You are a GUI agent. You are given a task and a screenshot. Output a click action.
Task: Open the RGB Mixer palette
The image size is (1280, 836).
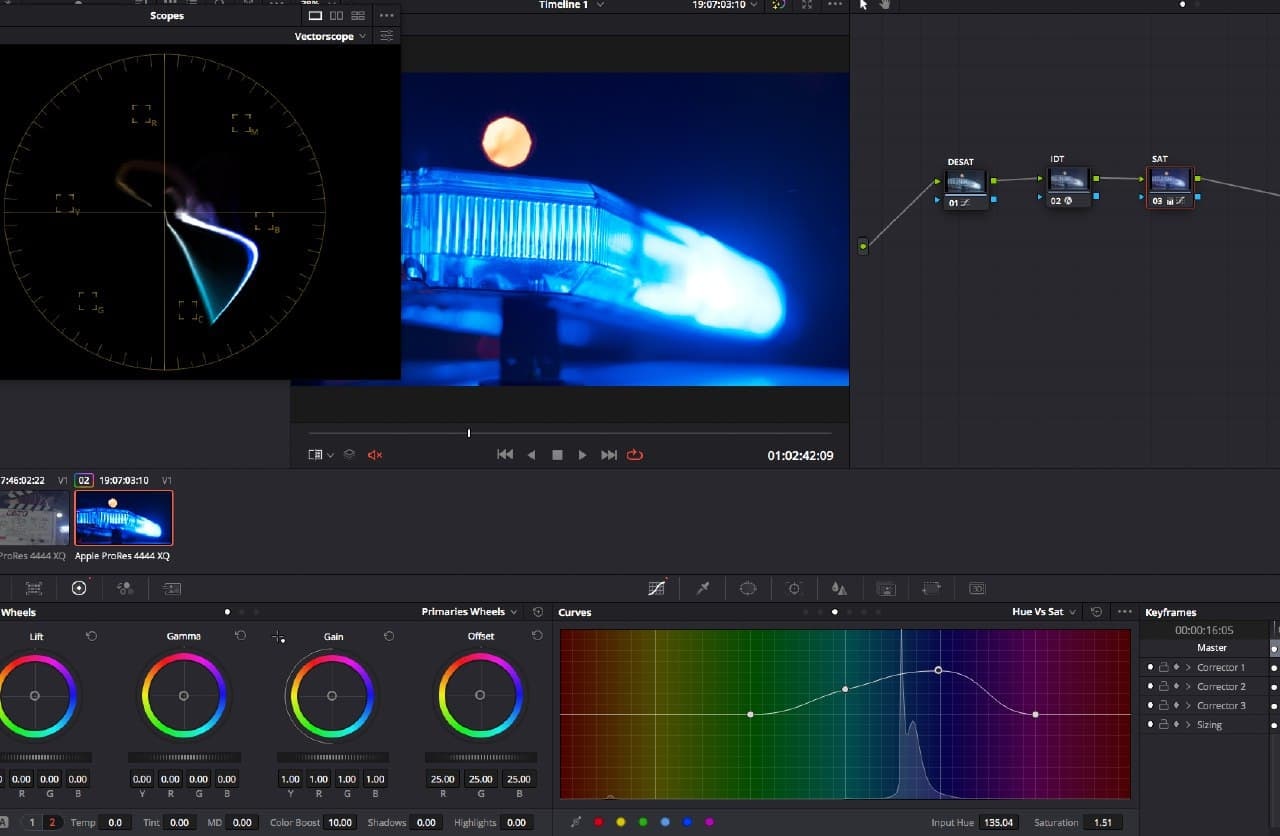125,588
